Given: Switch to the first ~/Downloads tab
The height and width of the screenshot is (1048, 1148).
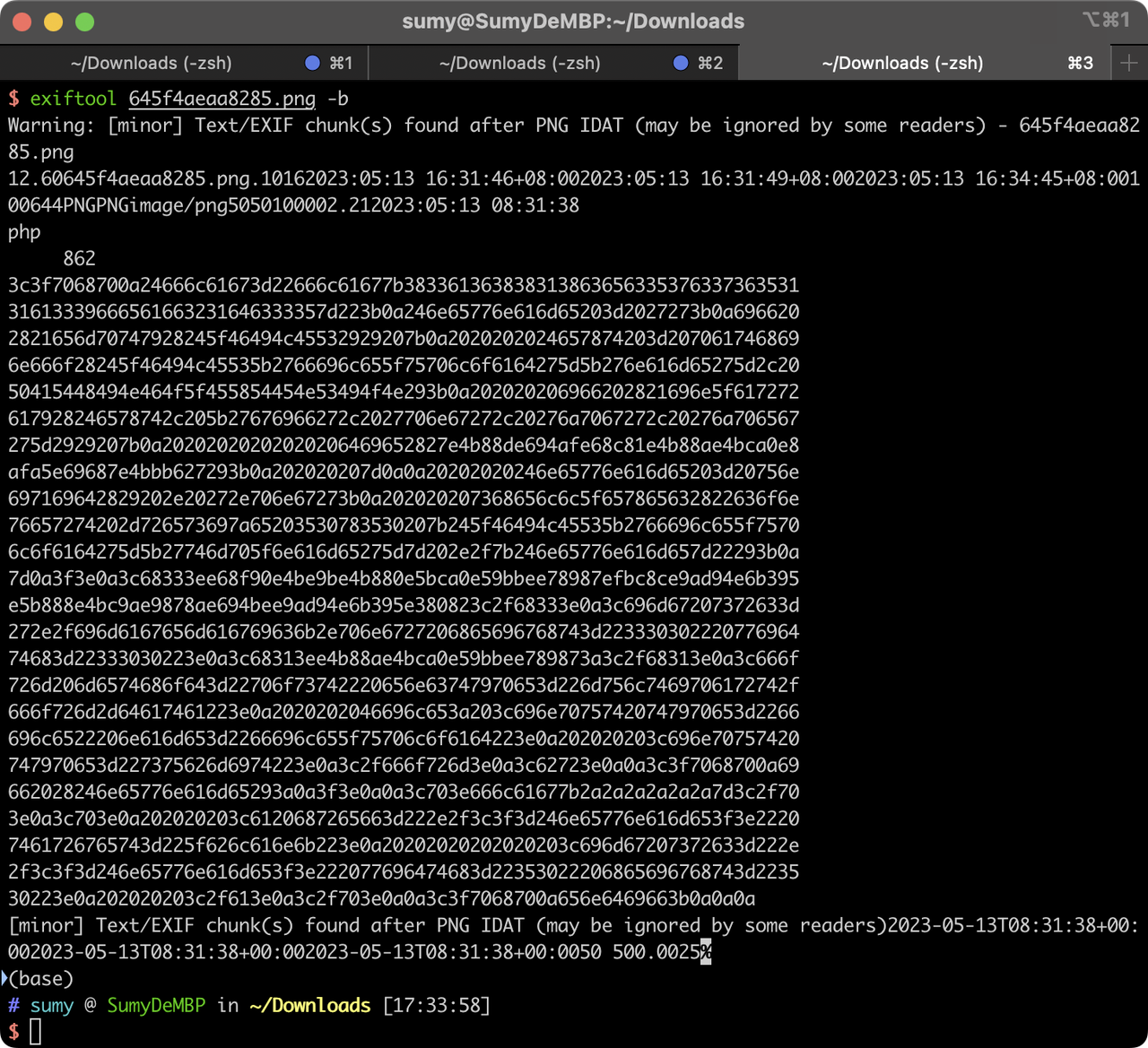Looking at the screenshot, I should click(x=152, y=63).
